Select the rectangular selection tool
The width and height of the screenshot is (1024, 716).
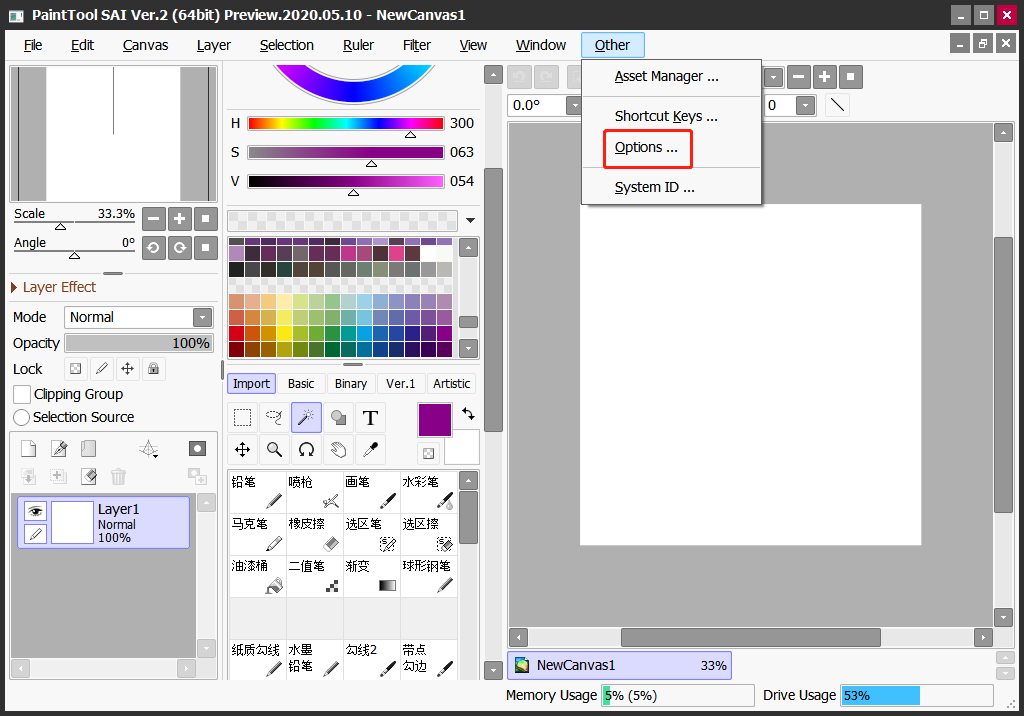[x=242, y=417]
